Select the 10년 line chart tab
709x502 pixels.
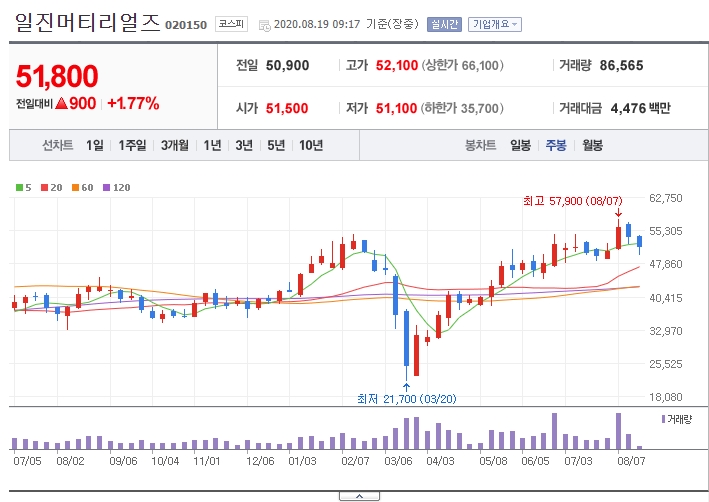(x=311, y=145)
